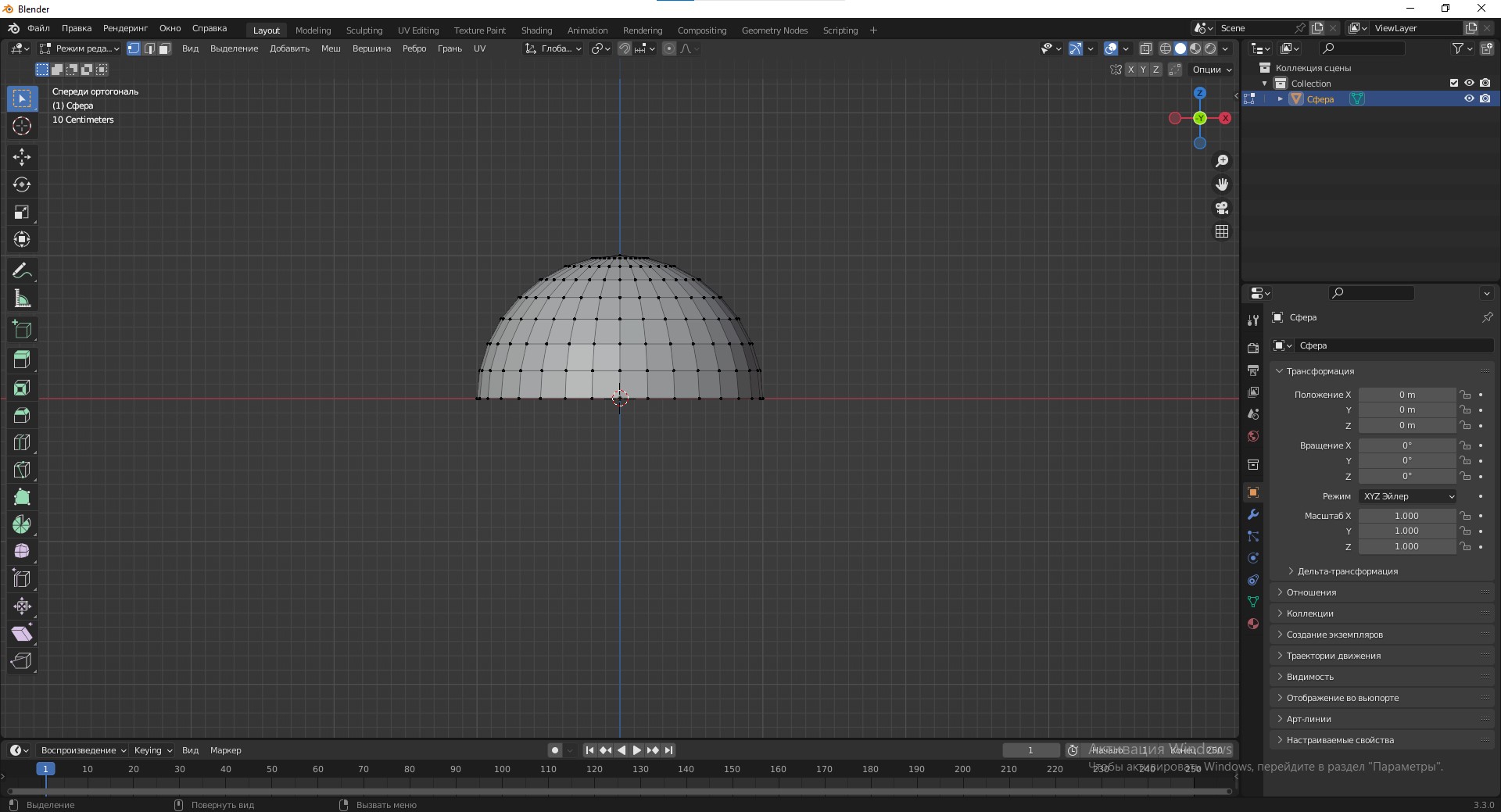
Task: Switch to the Sculpting workspace tab
Action: (364, 30)
